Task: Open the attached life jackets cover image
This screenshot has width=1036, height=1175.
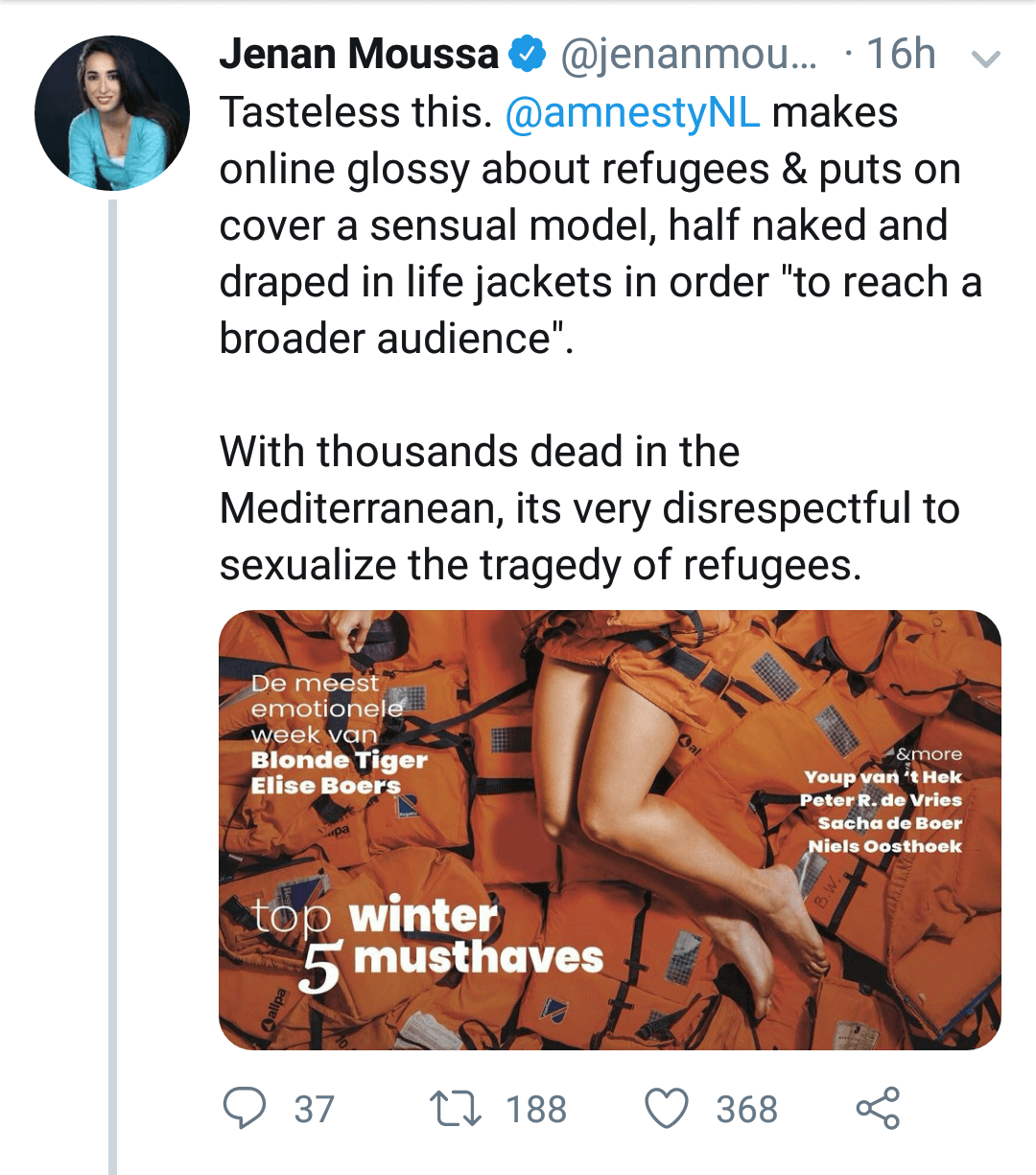Action: pyautogui.click(x=610, y=830)
